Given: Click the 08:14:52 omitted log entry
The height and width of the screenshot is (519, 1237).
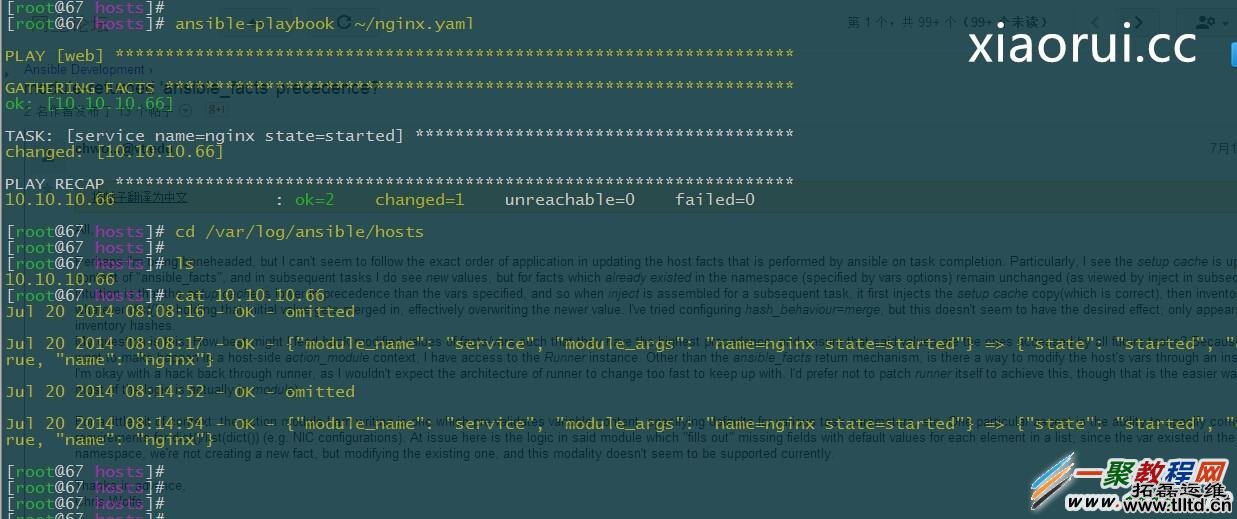Looking at the screenshot, I should [x=180, y=391].
